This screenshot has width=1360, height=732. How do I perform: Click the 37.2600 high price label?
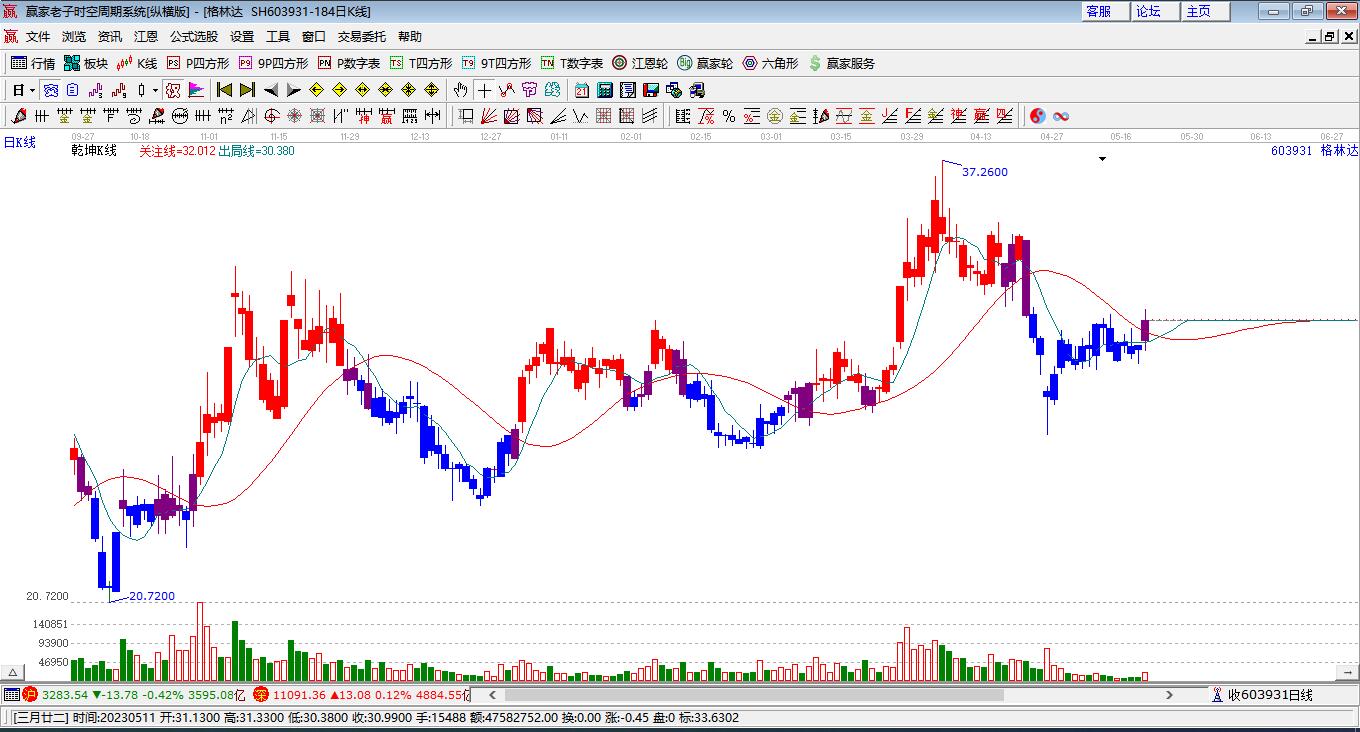coord(985,172)
